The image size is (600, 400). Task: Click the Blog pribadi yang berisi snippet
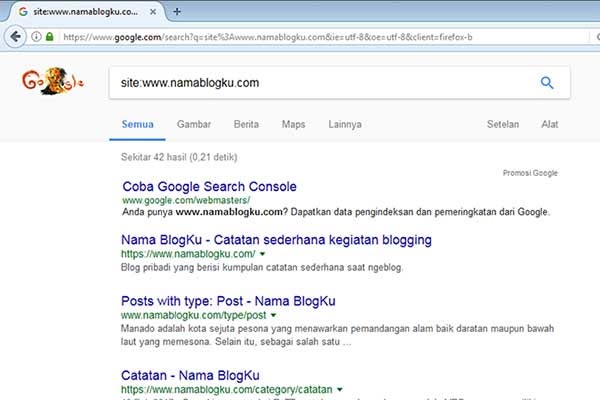tap(262, 267)
